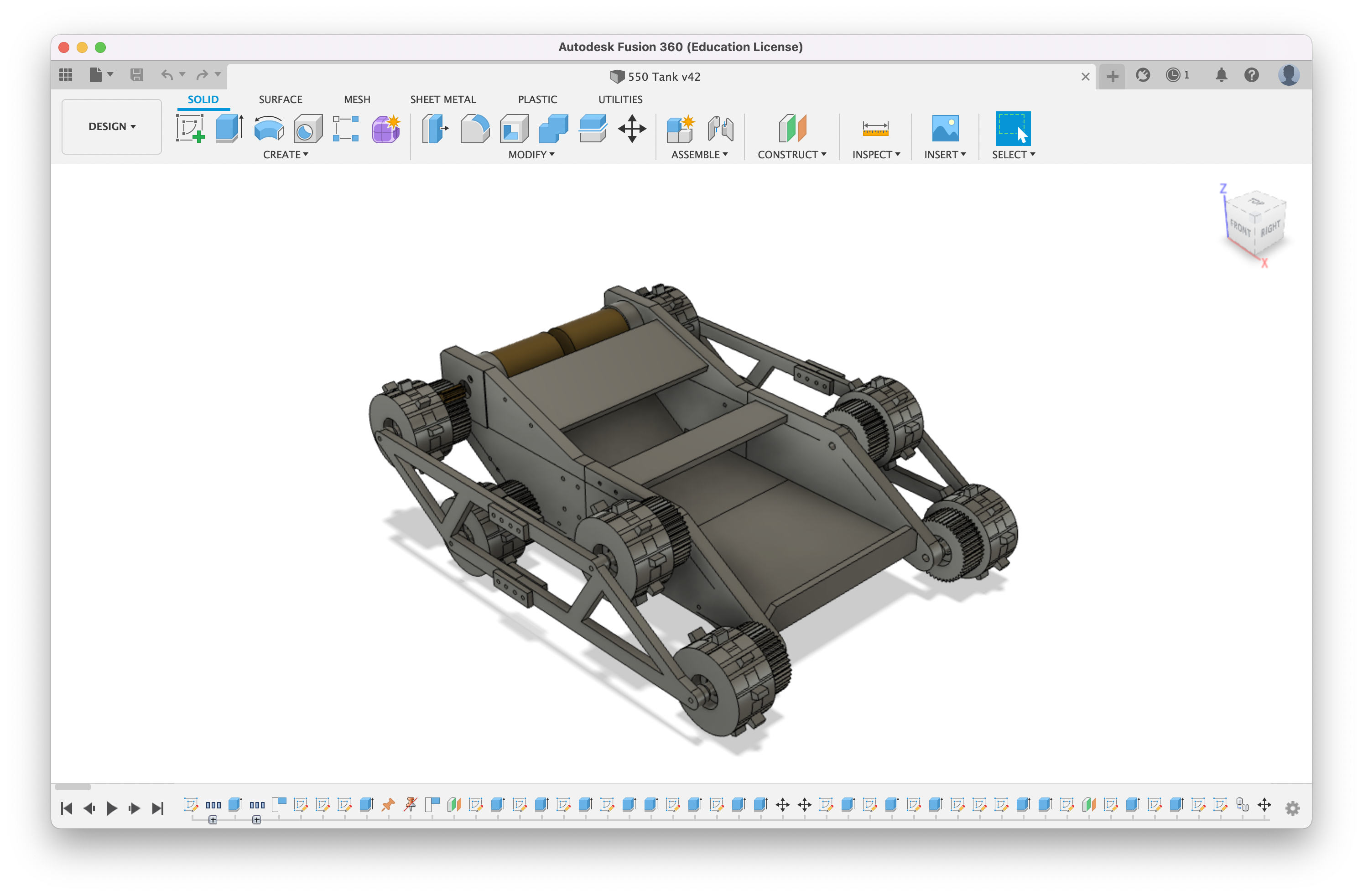Click the Move/Copy arrows icon in Modify
The image size is (1363, 896).
pyautogui.click(x=632, y=128)
